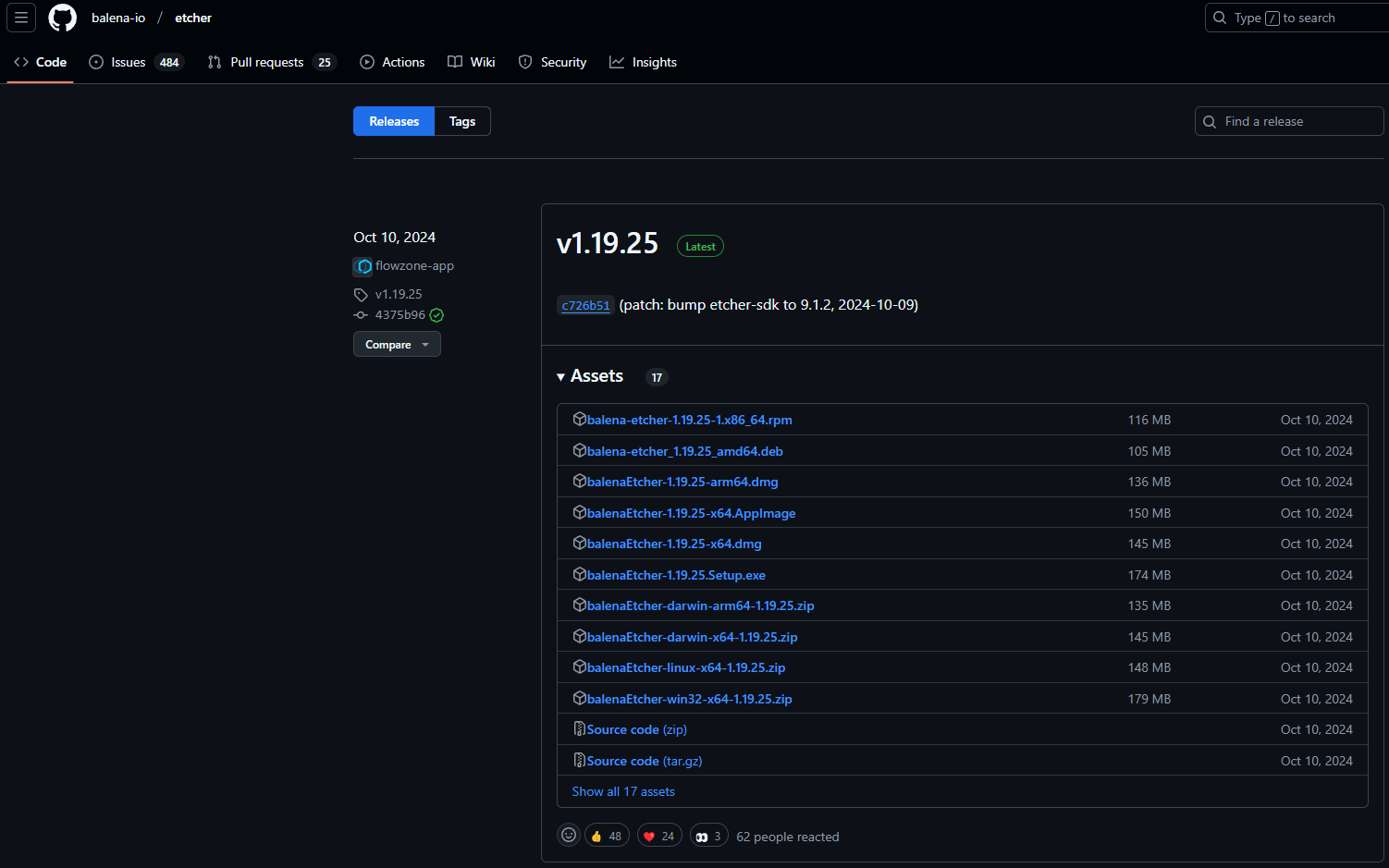The image size is (1389, 868).
Task: Click package icon beside arm64.dmg asset
Action: click(580, 481)
